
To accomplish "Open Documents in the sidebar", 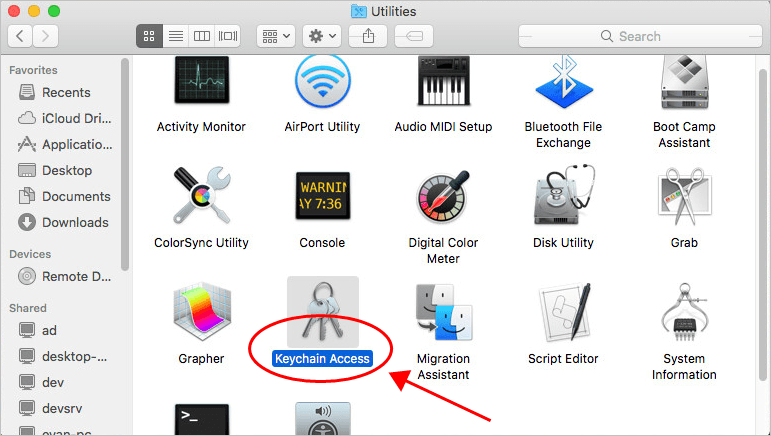I will pos(65,197).
